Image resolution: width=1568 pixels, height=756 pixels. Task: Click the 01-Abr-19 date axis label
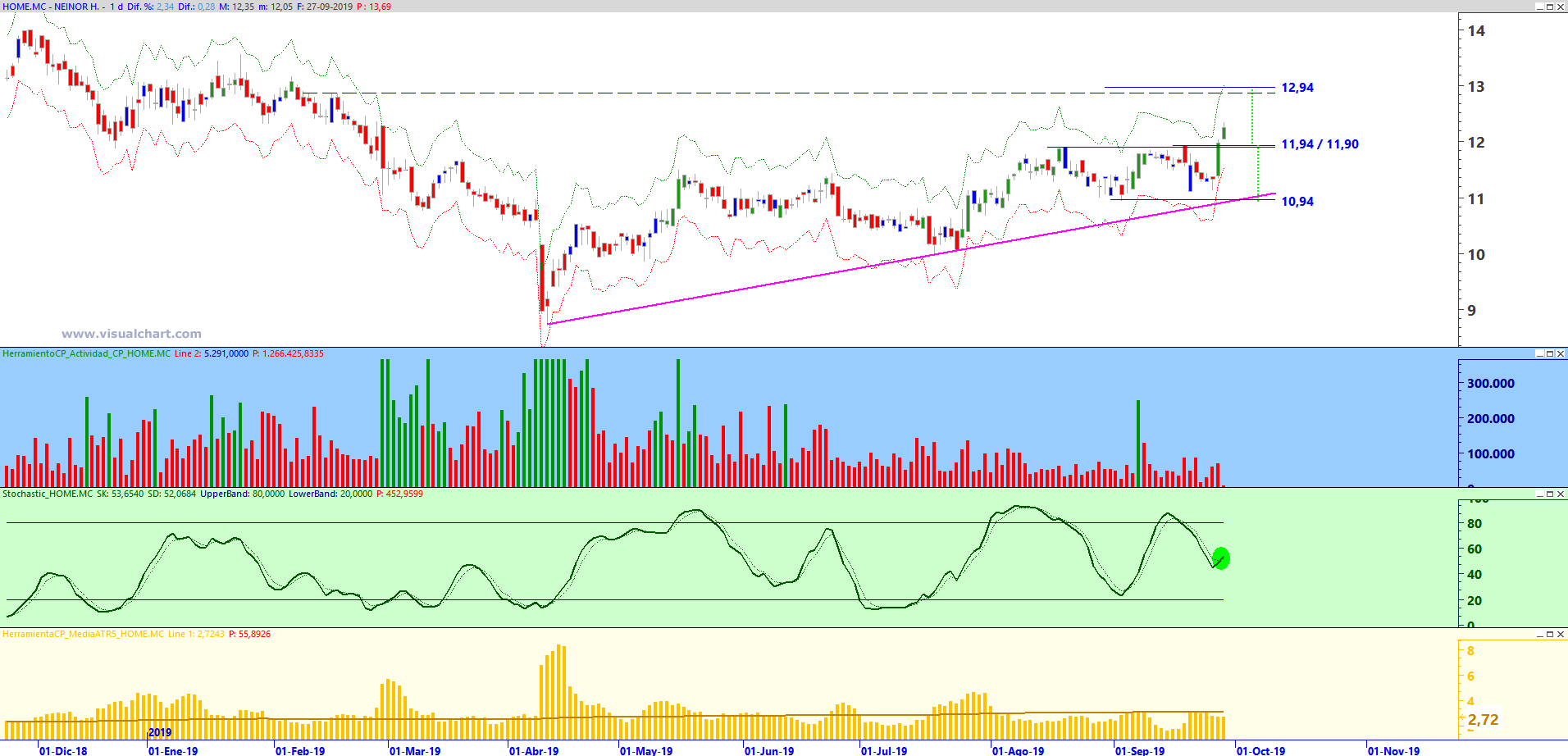click(x=534, y=750)
